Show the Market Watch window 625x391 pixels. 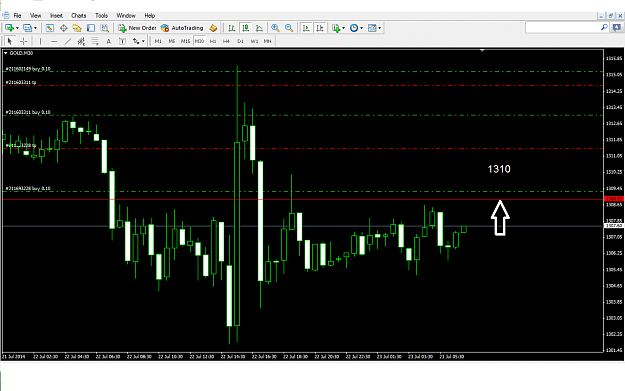click(x=49, y=28)
